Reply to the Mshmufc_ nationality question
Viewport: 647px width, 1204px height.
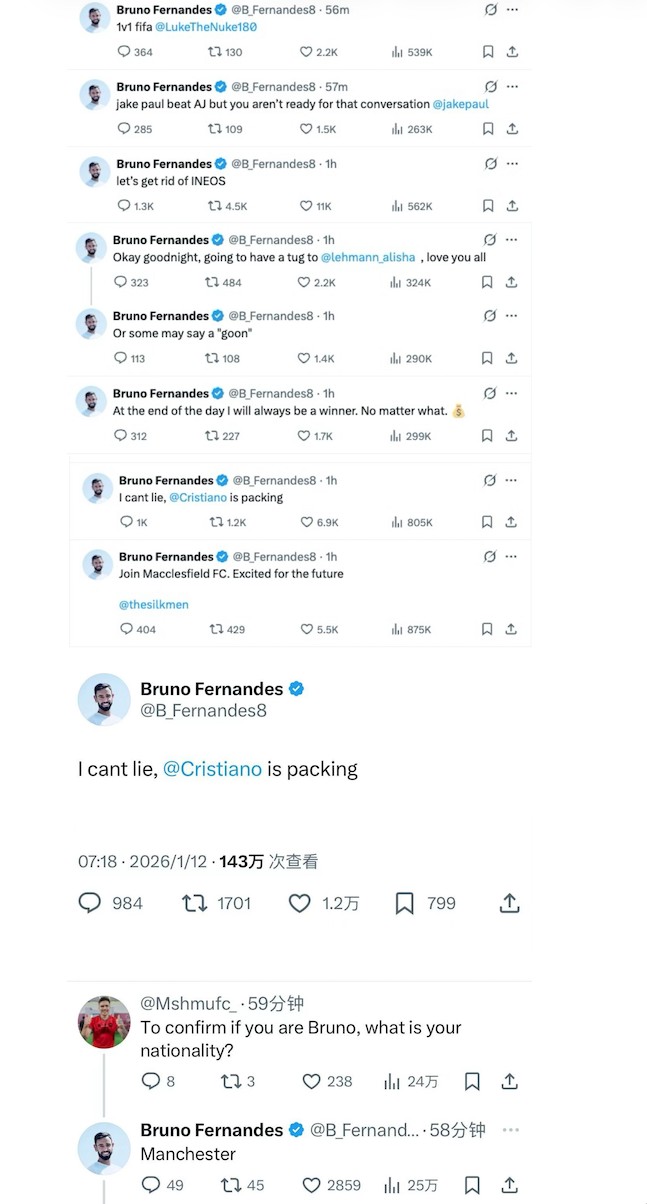coord(151,1081)
